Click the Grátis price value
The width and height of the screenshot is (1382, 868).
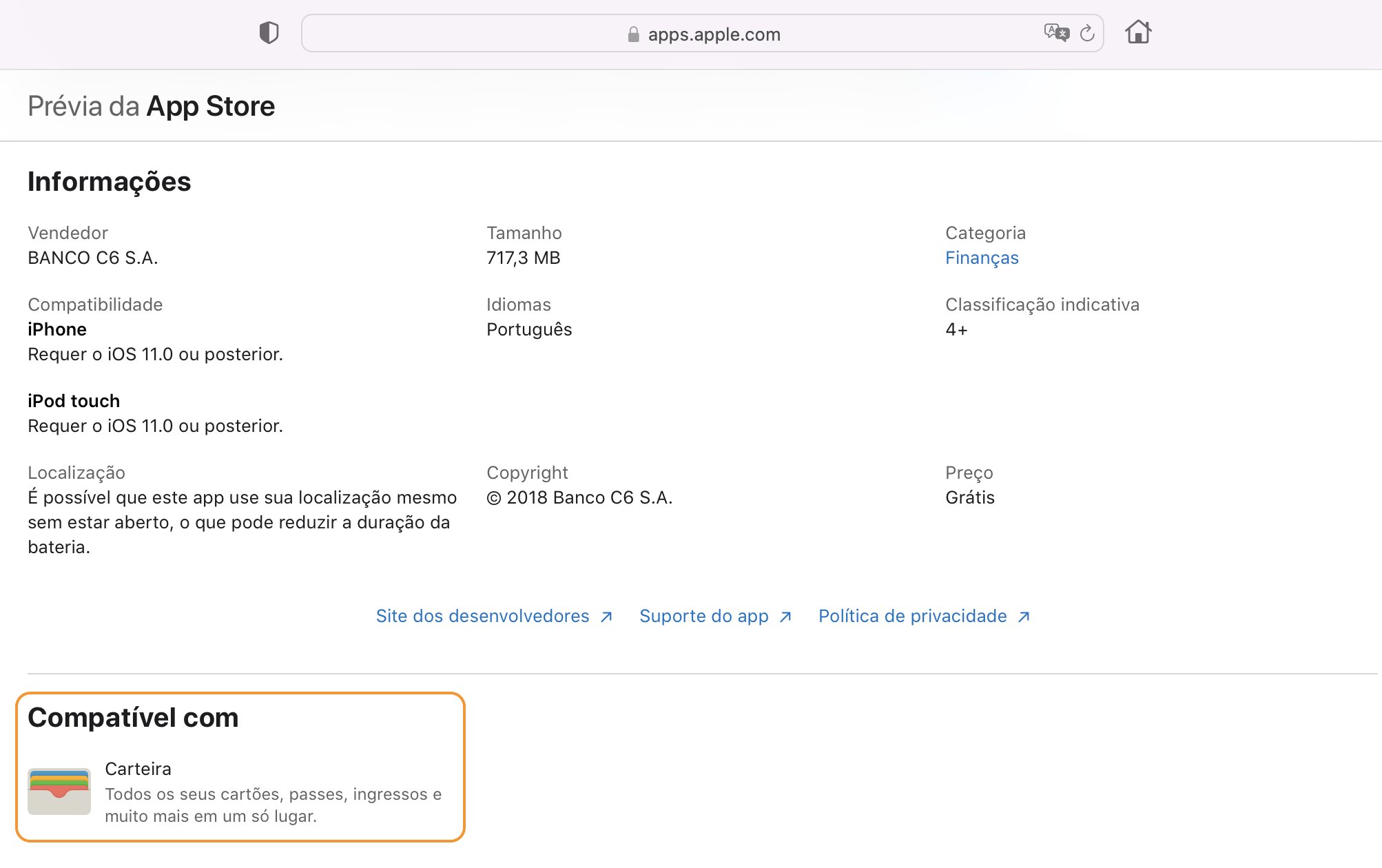(x=970, y=497)
